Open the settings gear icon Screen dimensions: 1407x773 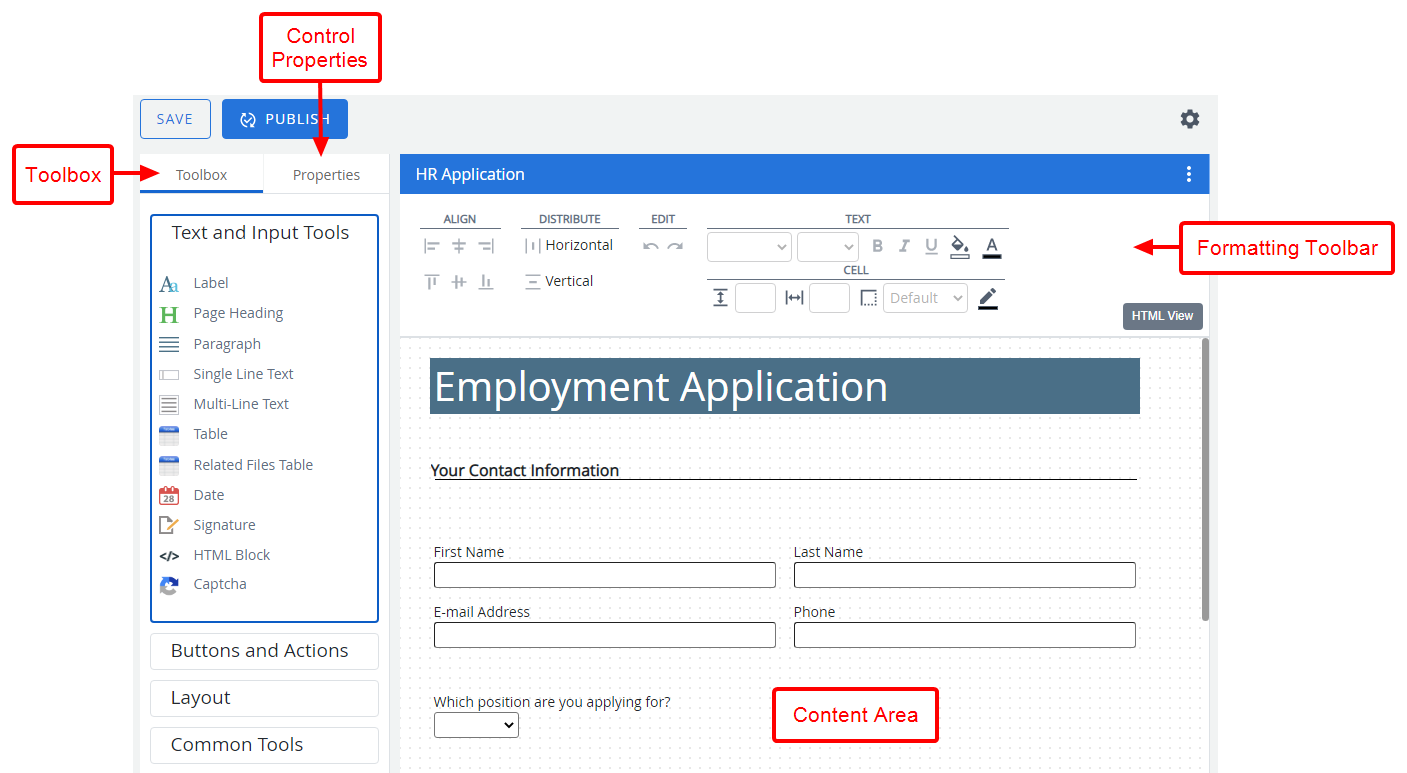(1189, 119)
